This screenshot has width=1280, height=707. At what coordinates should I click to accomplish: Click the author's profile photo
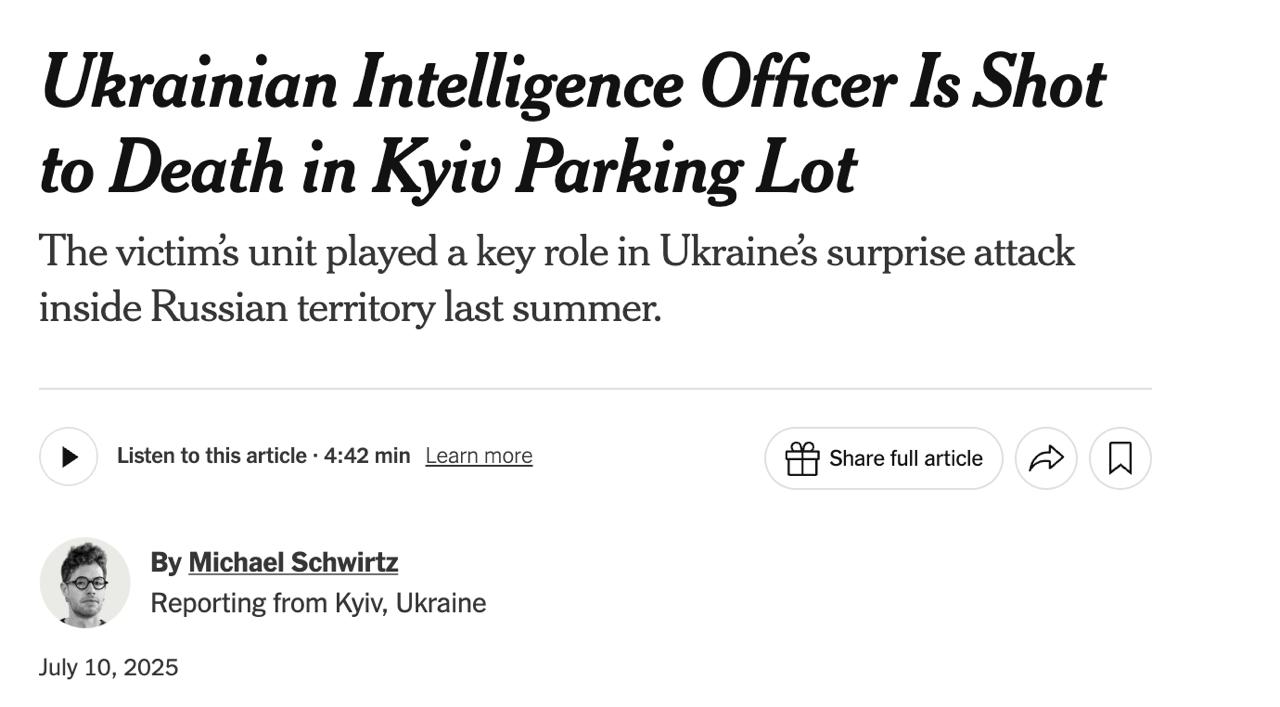pos(85,583)
